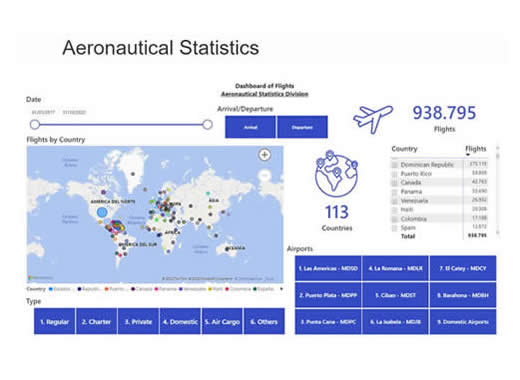The image size is (520, 380).
Task: Expand the map legend country arrow
Action: [x=281, y=289]
